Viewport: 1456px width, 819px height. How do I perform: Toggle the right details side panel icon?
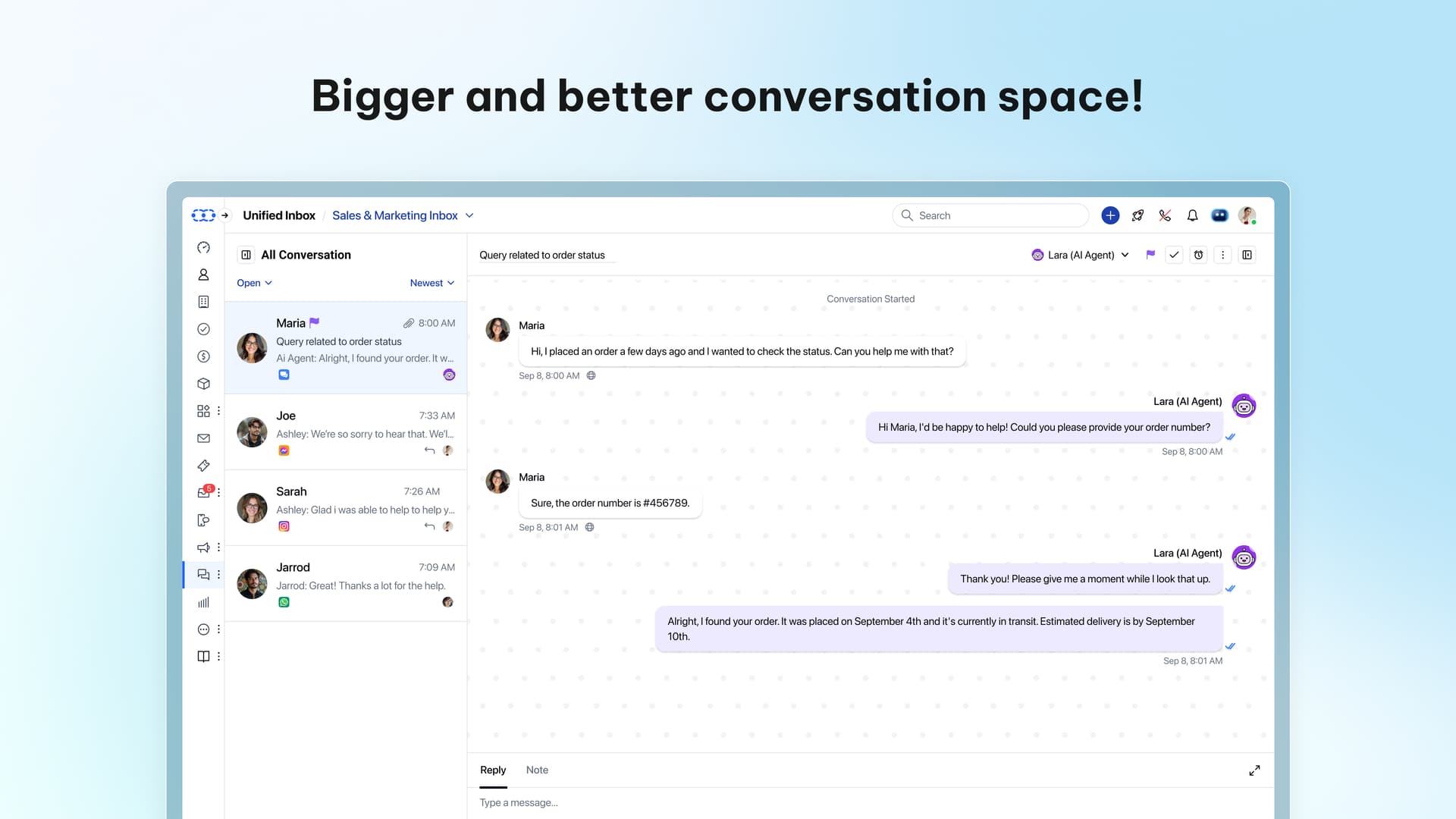1247,256
